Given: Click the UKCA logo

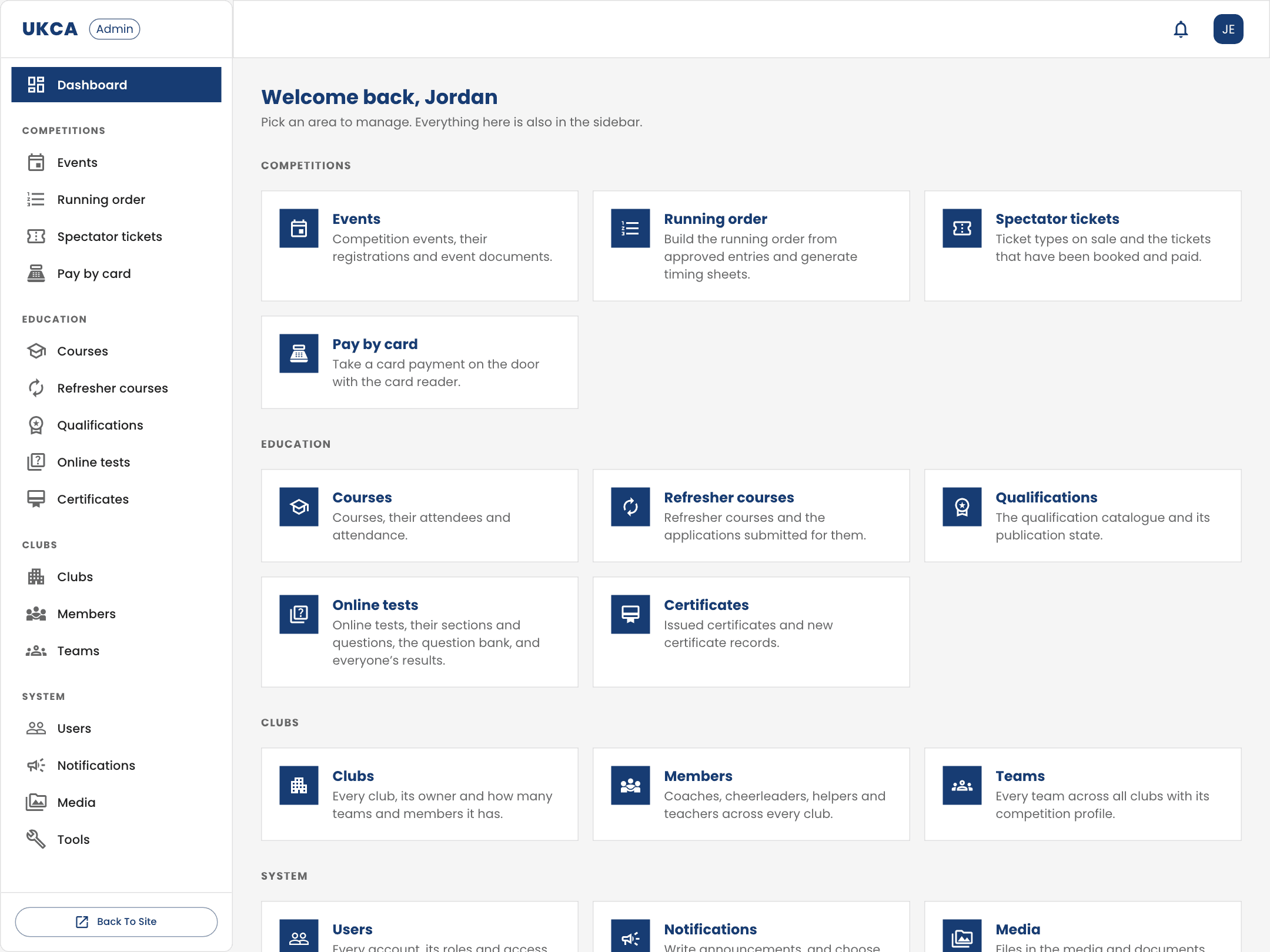Looking at the screenshot, I should [50, 29].
